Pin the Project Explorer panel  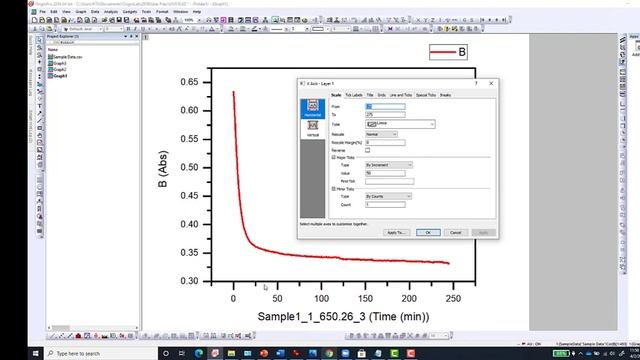coord(131,36)
